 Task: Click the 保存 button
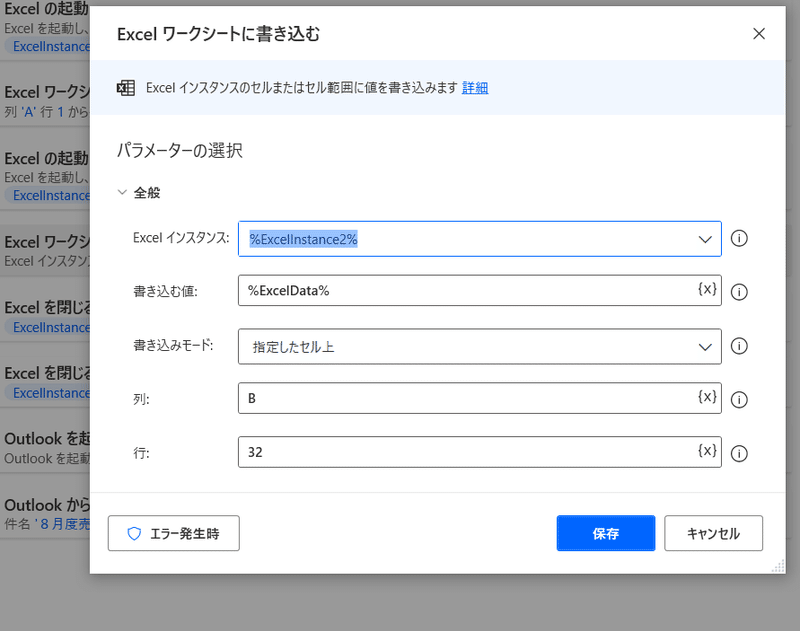606,534
